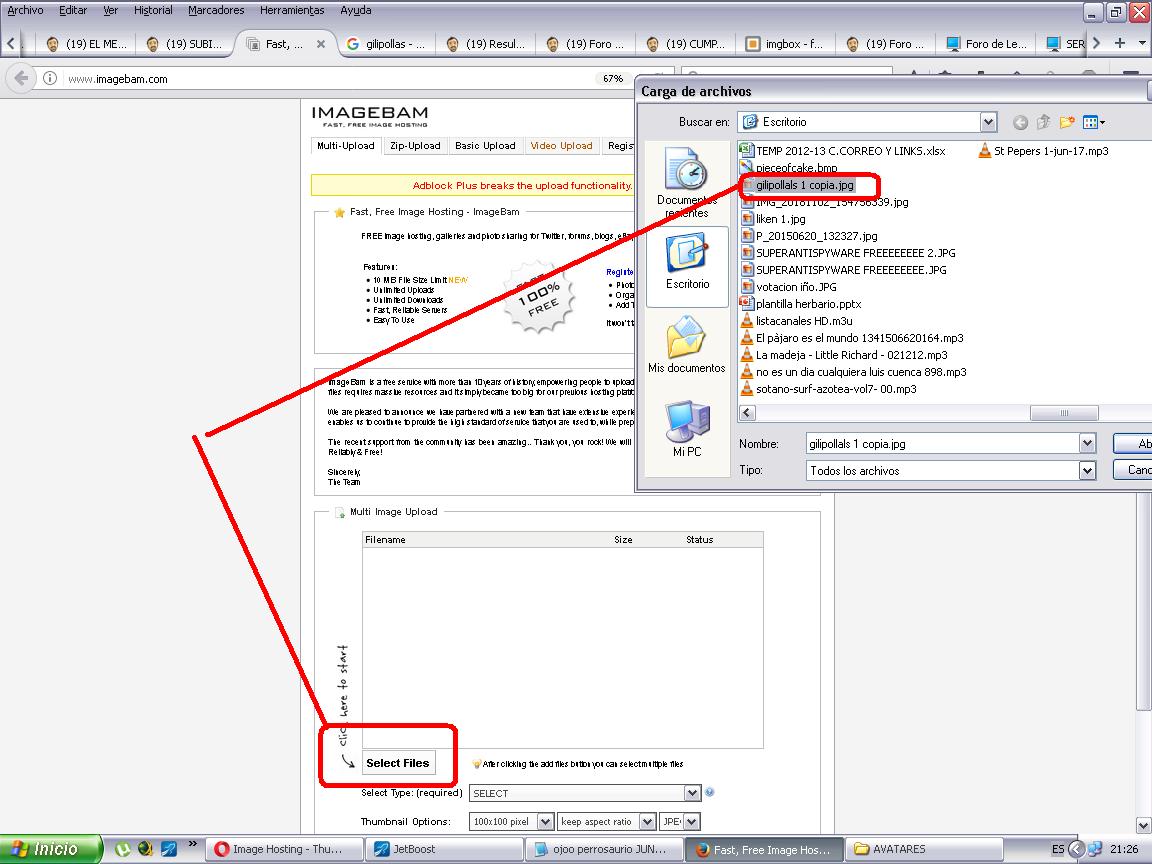The height and width of the screenshot is (864, 1152).
Task: Open the Historial menu
Action: tap(153, 10)
